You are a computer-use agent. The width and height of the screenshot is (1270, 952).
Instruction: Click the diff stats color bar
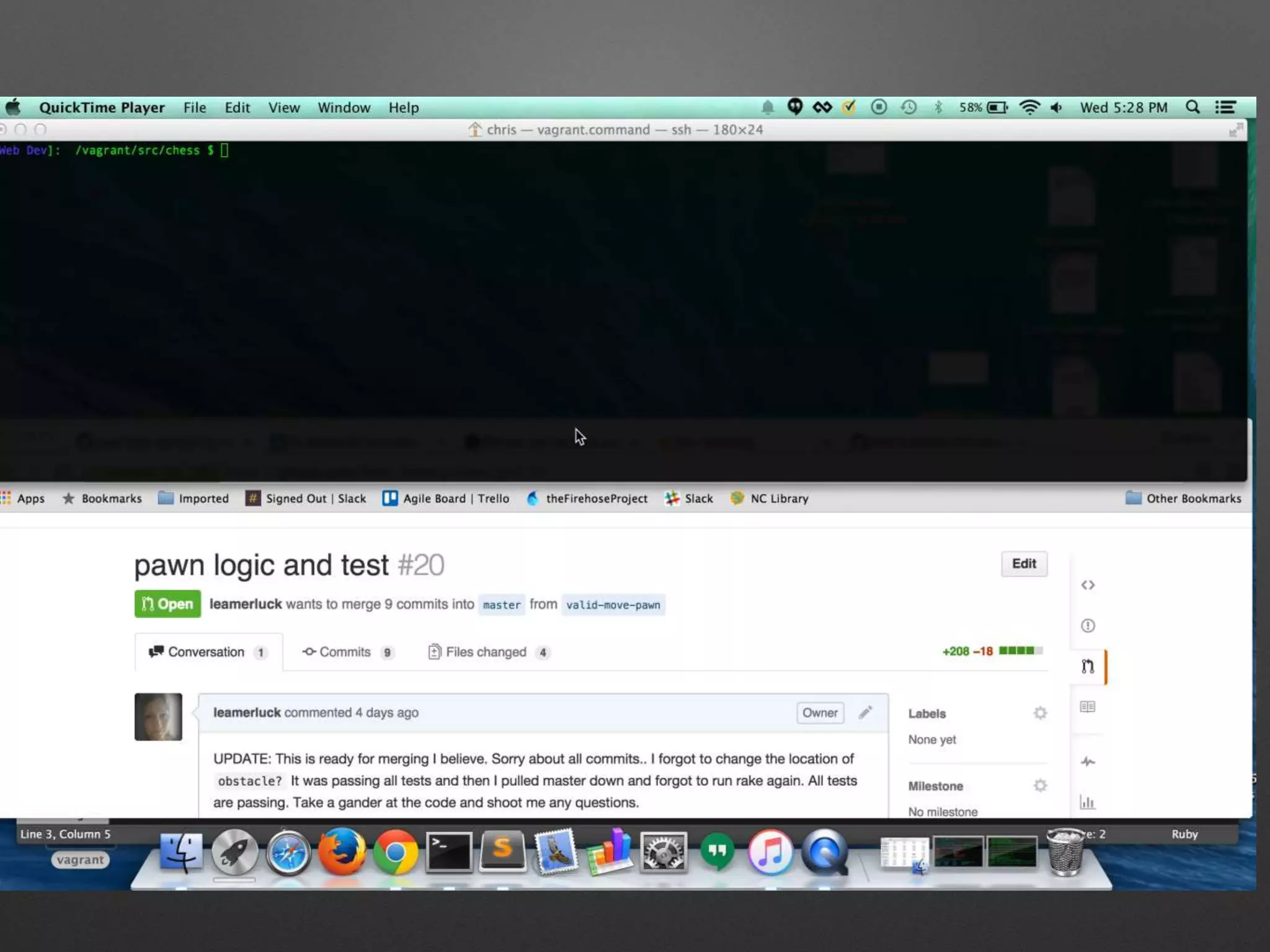(1021, 651)
